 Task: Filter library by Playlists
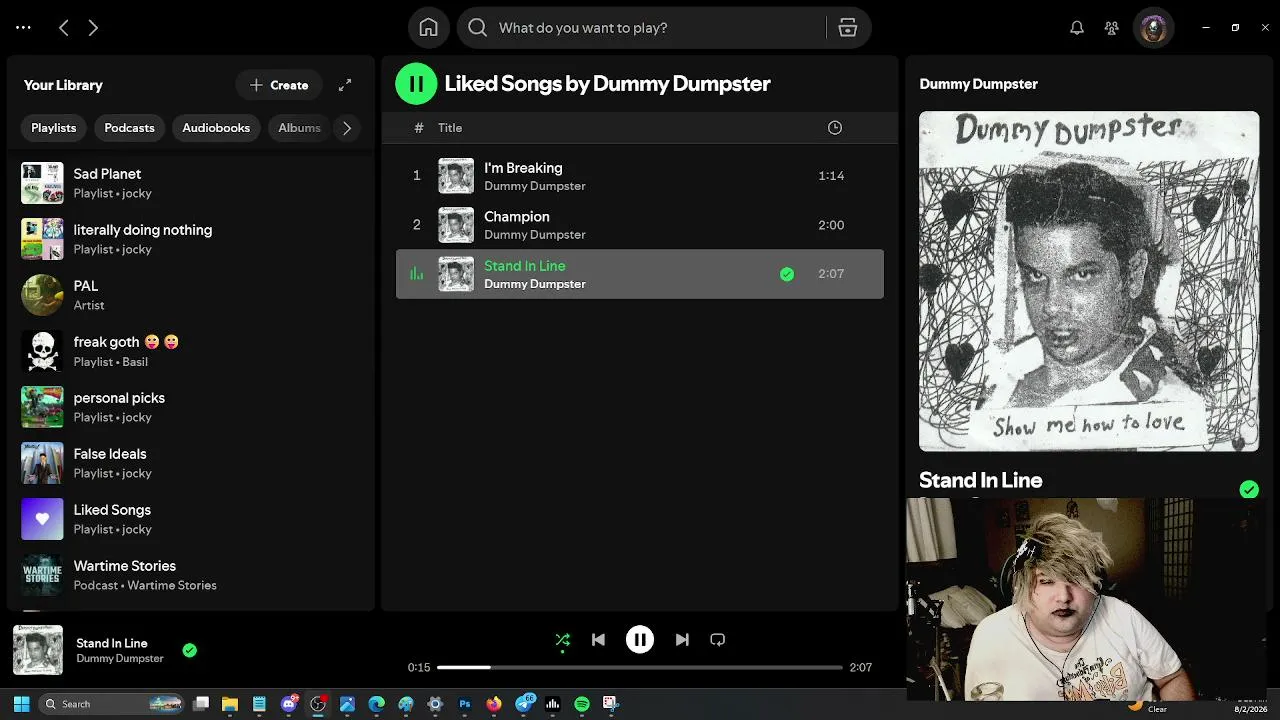tap(54, 128)
